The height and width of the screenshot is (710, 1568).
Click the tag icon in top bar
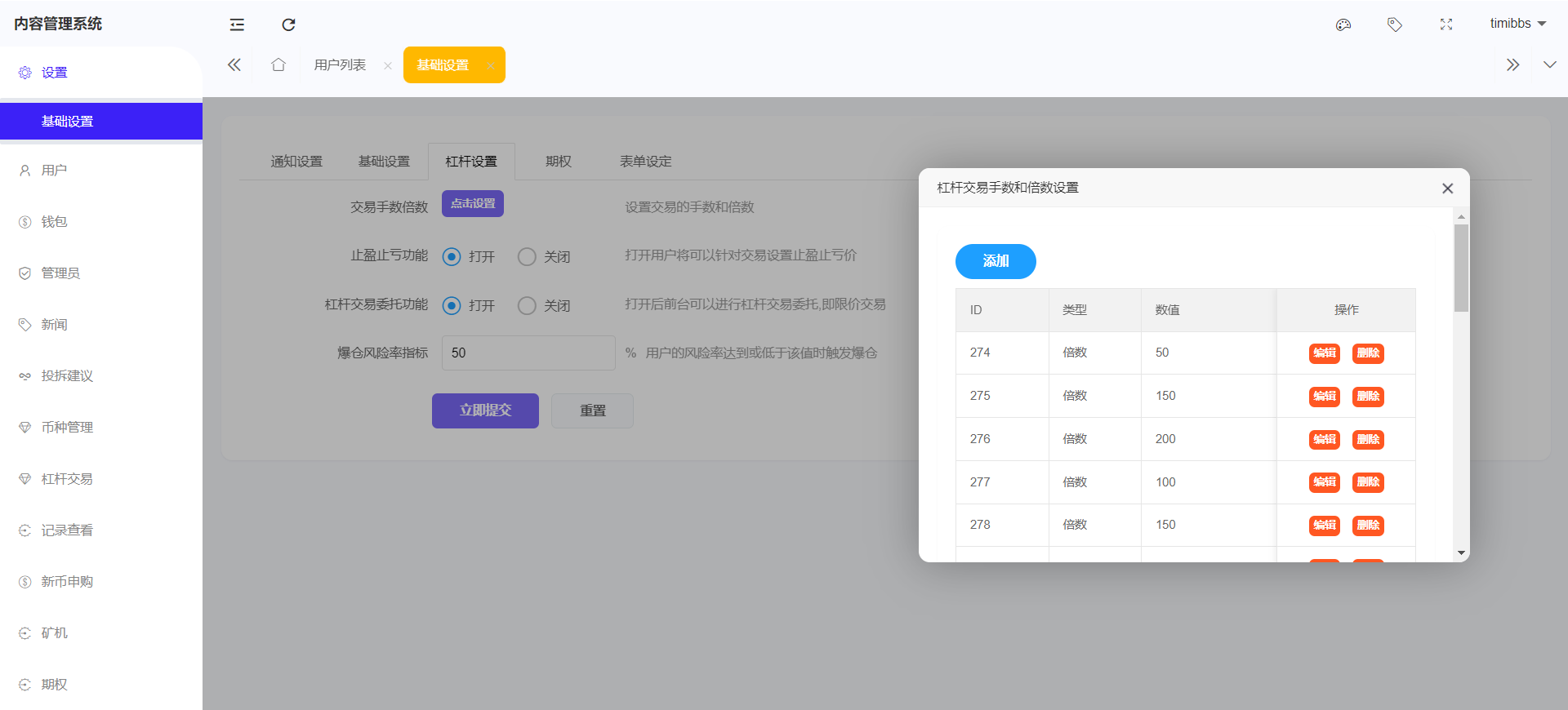(1395, 24)
